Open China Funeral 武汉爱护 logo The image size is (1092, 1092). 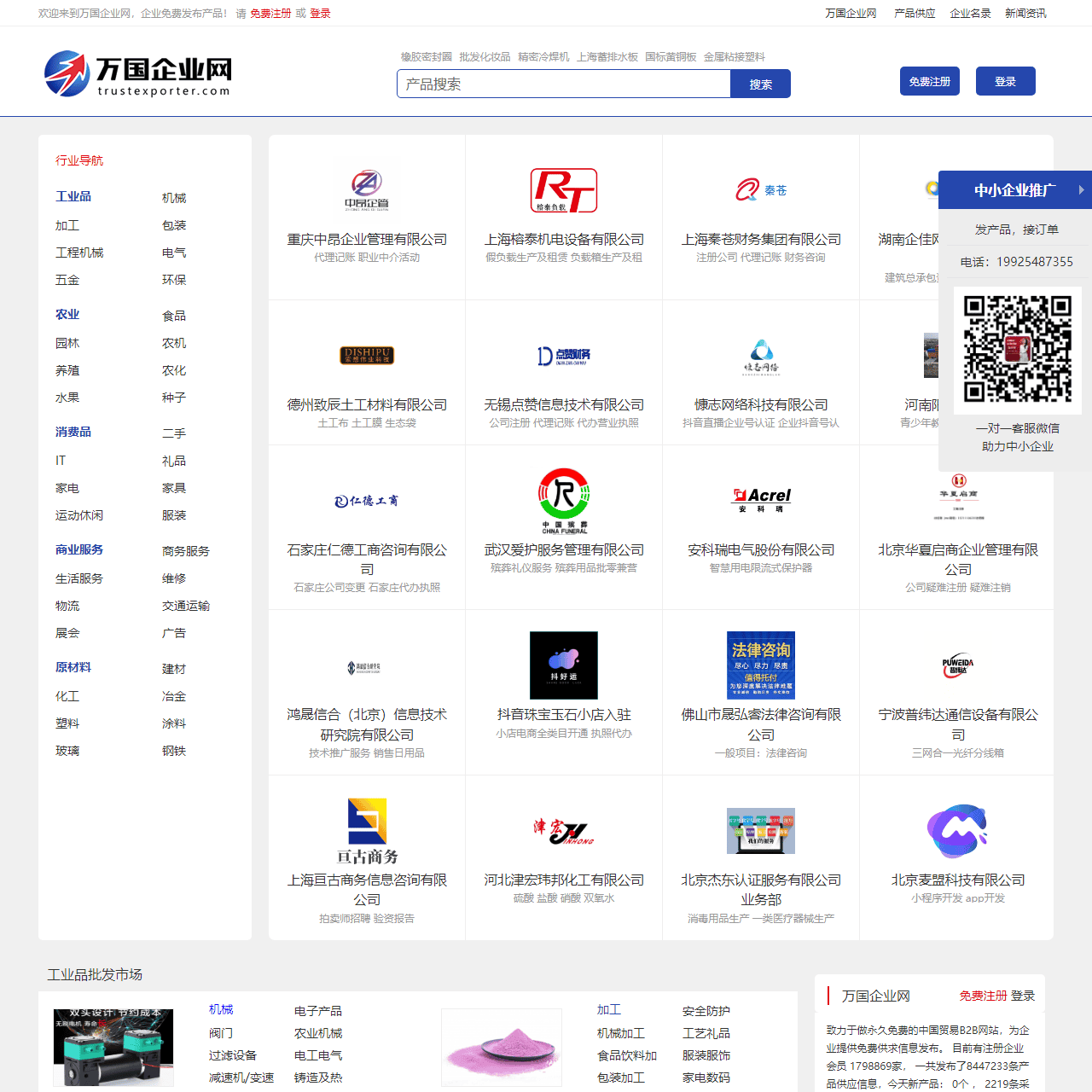pyautogui.click(x=564, y=501)
